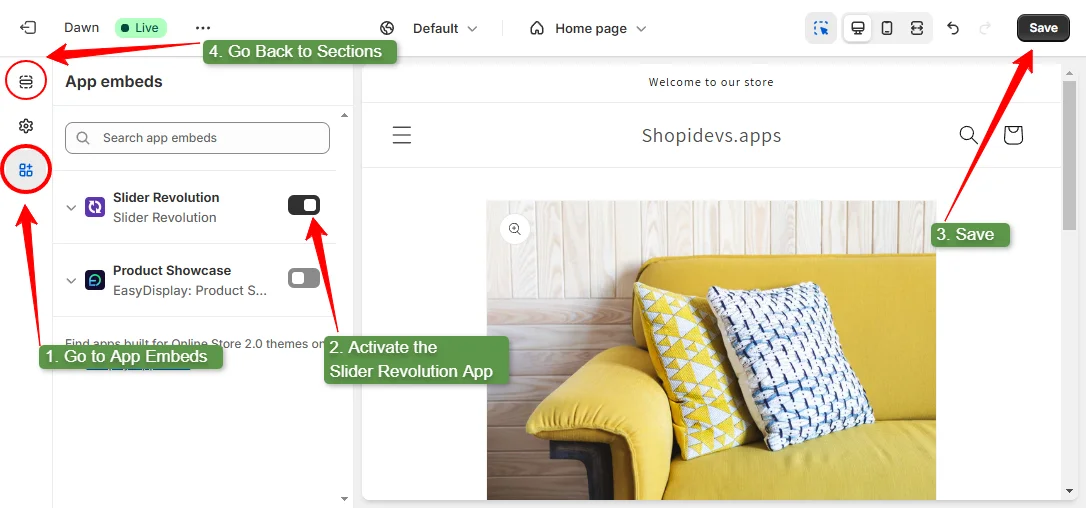Screen dimensions: 1086x508
Task: Click the Live status badge
Action: point(141,28)
